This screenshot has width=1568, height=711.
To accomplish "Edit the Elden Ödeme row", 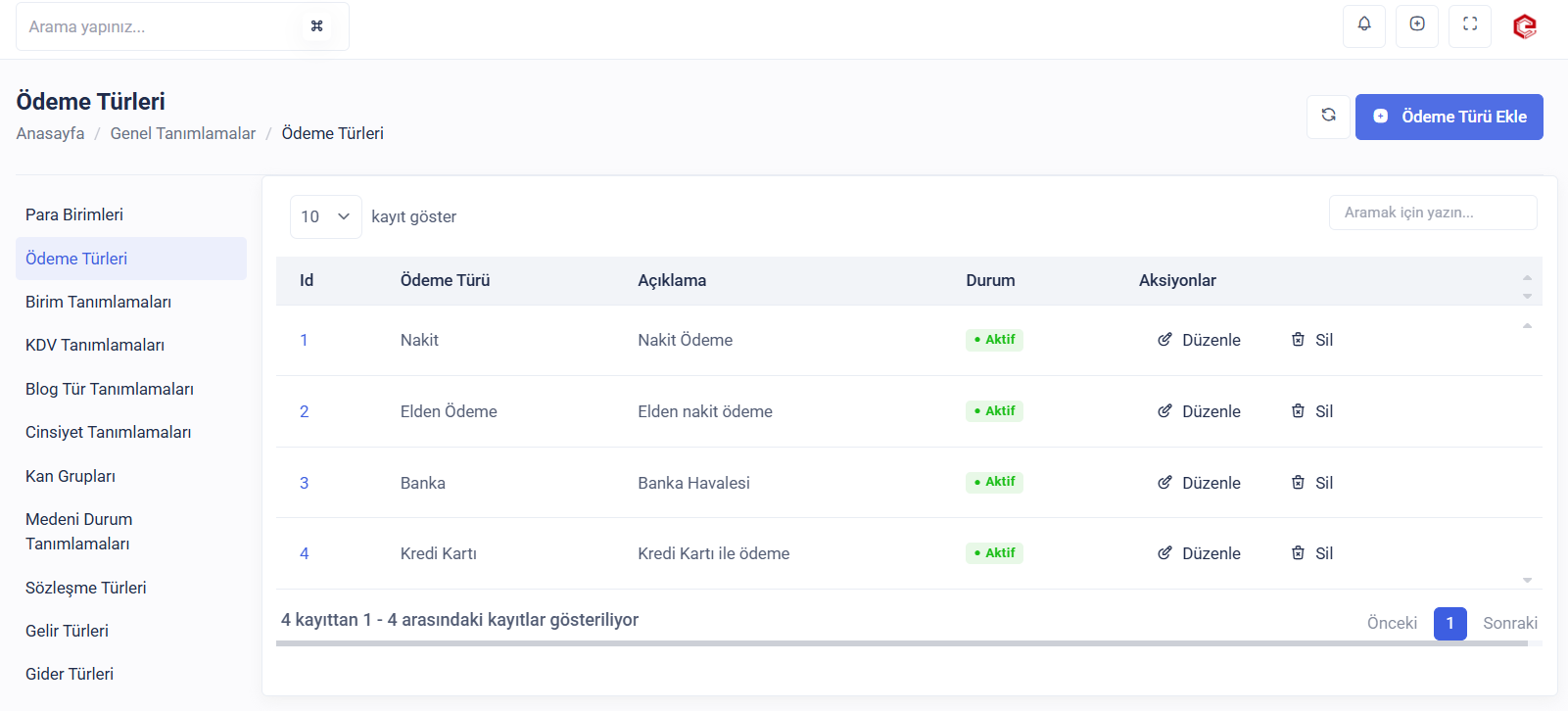I will click(x=1200, y=411).
